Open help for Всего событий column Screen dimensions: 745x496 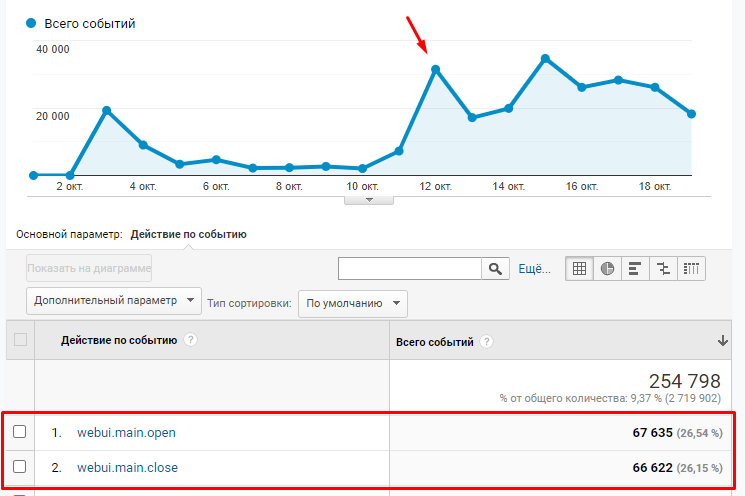point(486,342)
